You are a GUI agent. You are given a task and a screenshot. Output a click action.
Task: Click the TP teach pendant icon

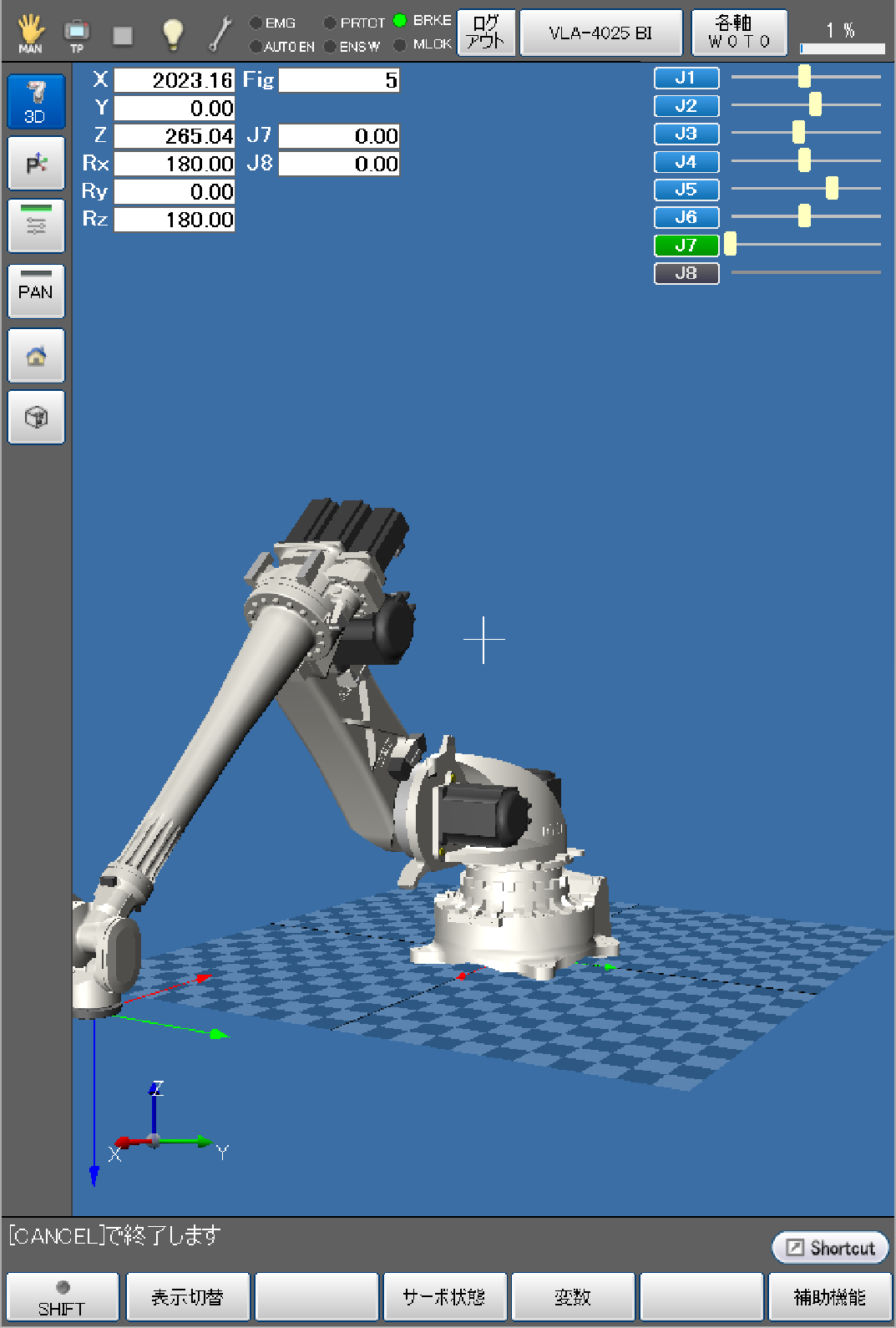coord(77,34)
